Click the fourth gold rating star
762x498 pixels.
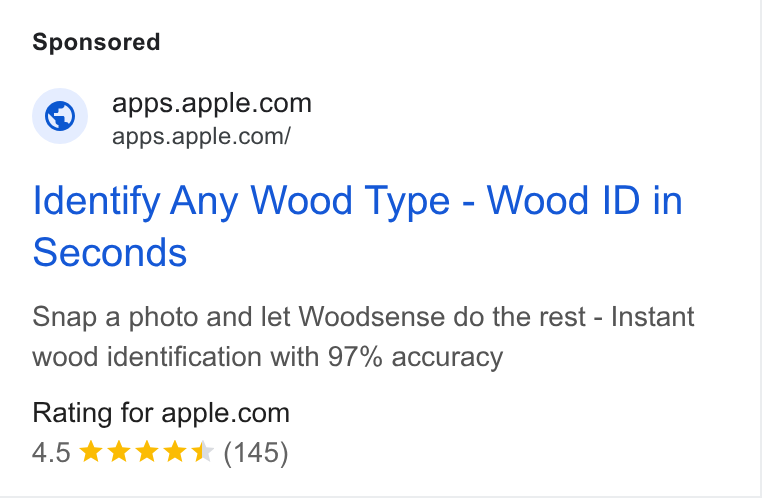coord(174,451)
